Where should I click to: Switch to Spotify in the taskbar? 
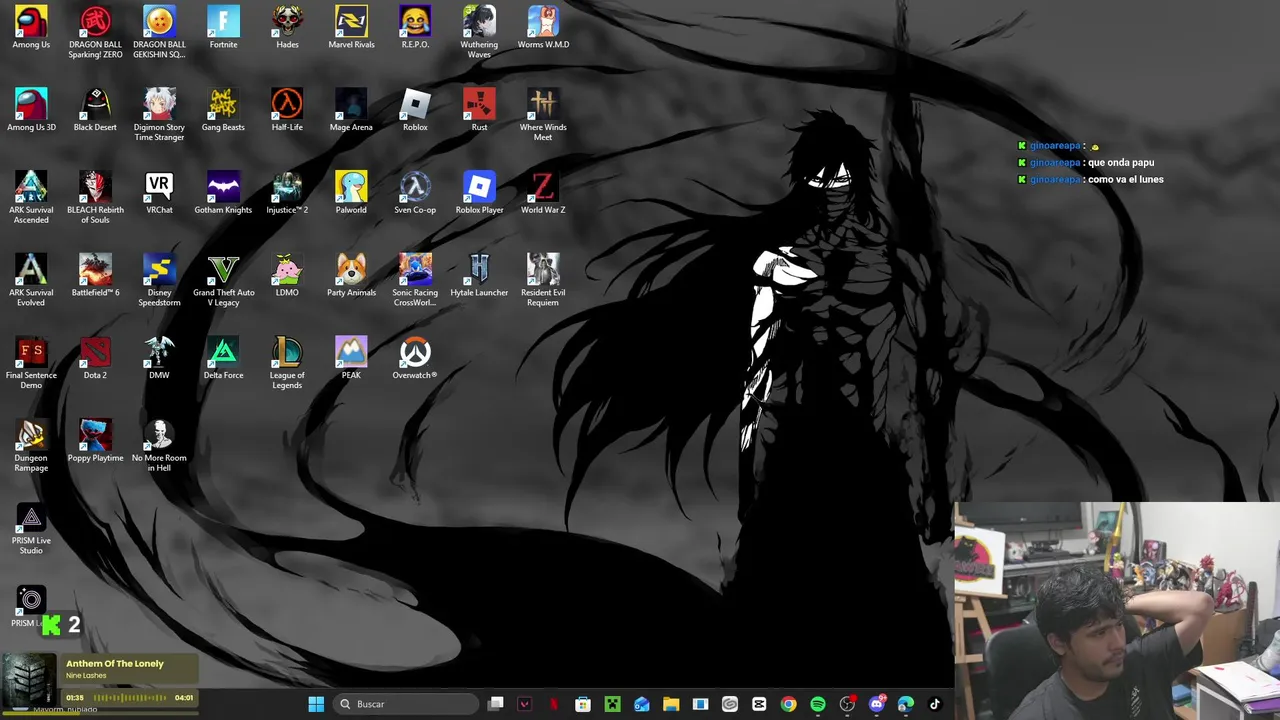(818, 704)
